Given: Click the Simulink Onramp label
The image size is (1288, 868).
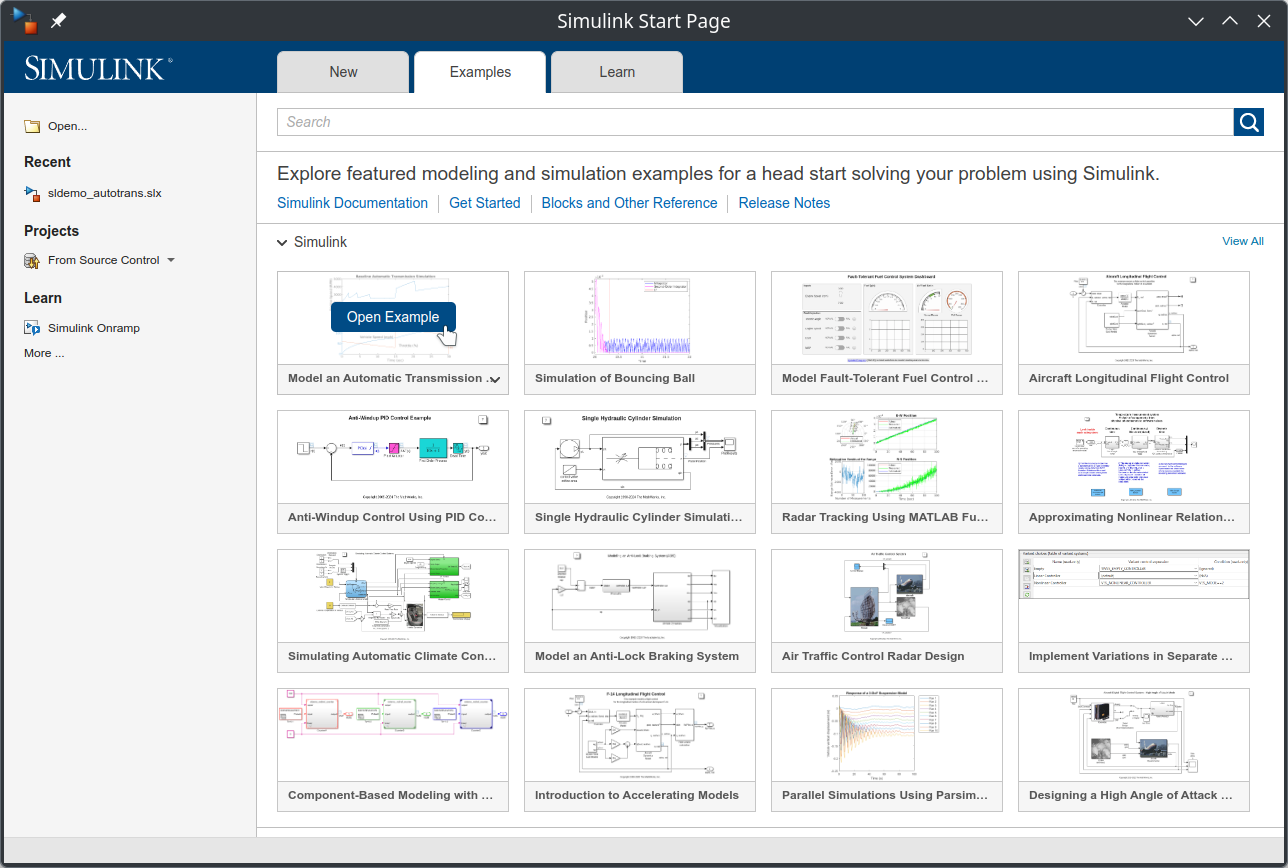Looking at the screenshot, I should pos(94,328).
